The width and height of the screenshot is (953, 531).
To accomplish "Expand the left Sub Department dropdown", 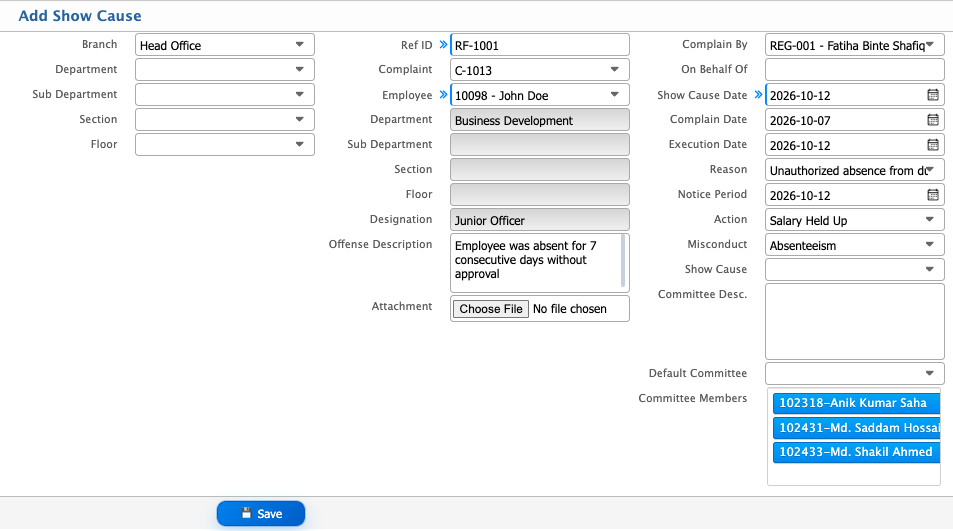I will coord(224,95).
